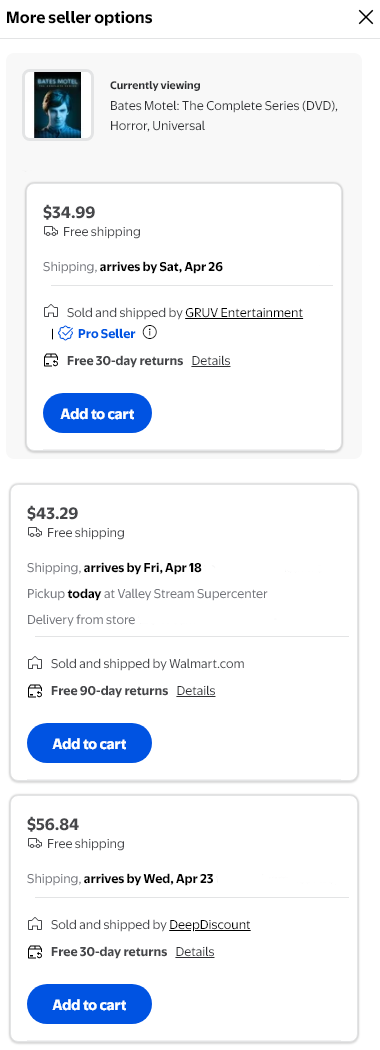
Task: View Details for GRUV 30-day returns
Action: 211,361
